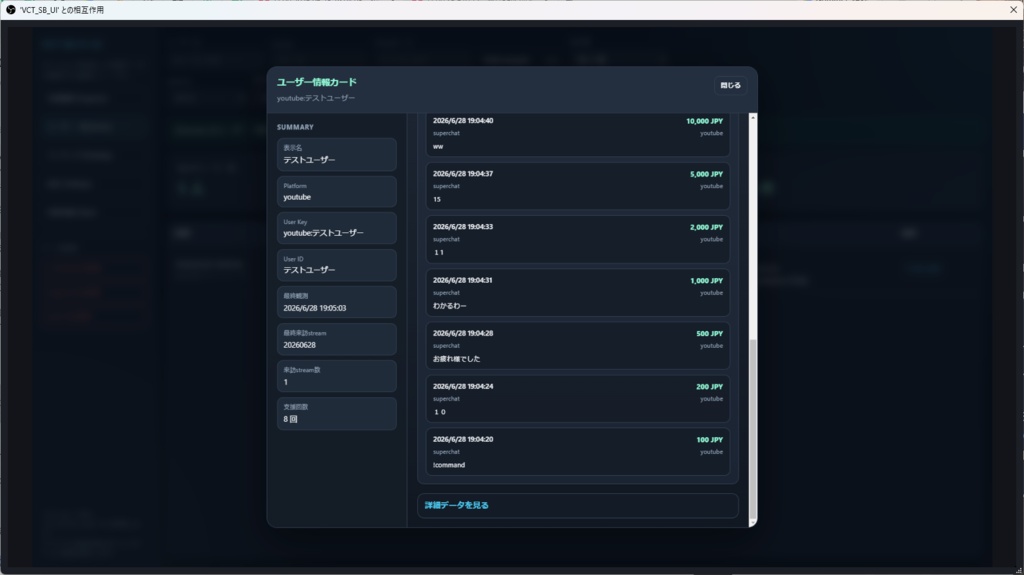This screenshot has width=1024, height=575.
Task: Select the 2,000 JPY superchat entry
Action: pyautogui.click(x=578, y=240)
